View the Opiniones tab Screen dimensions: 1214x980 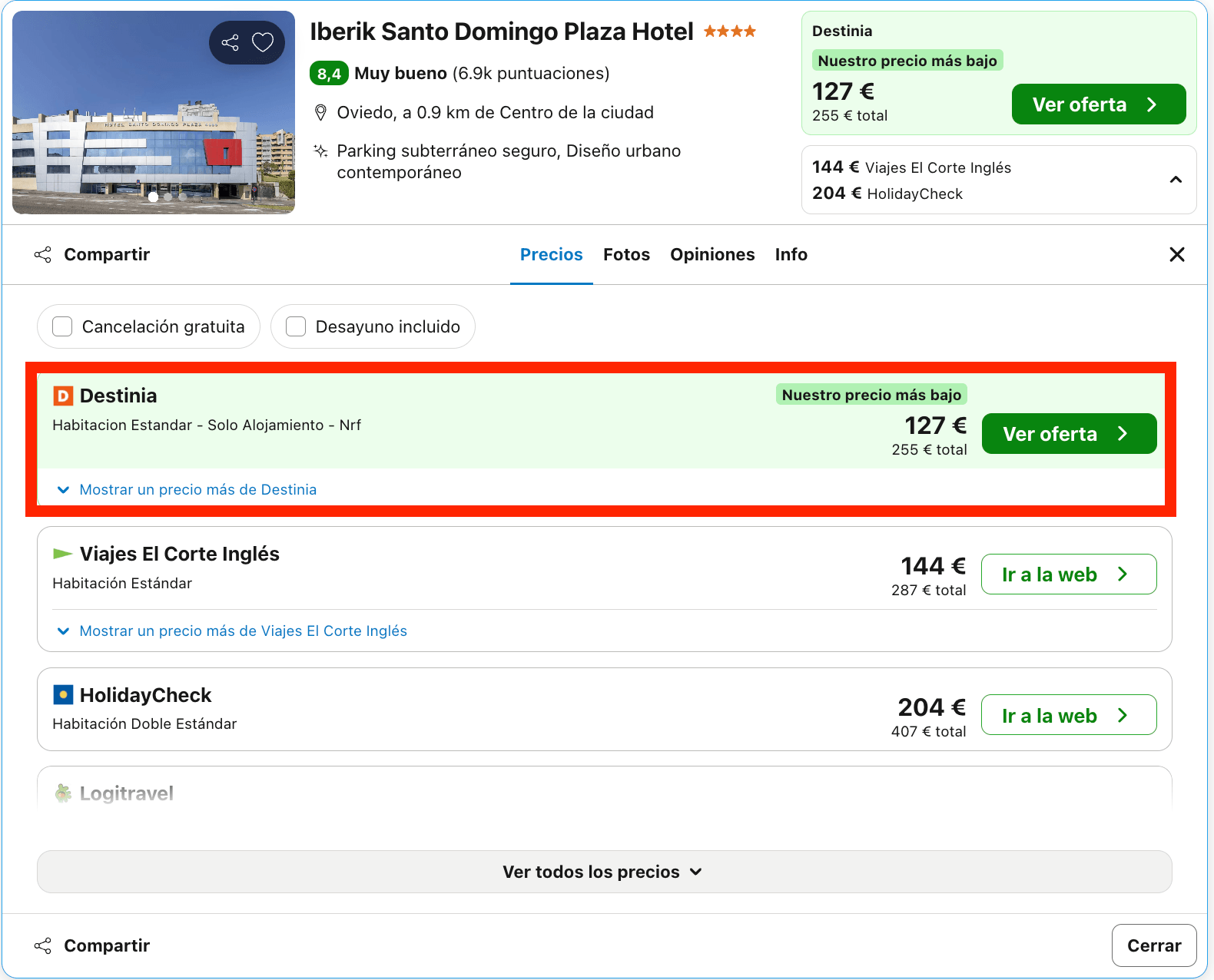[713, 254]
